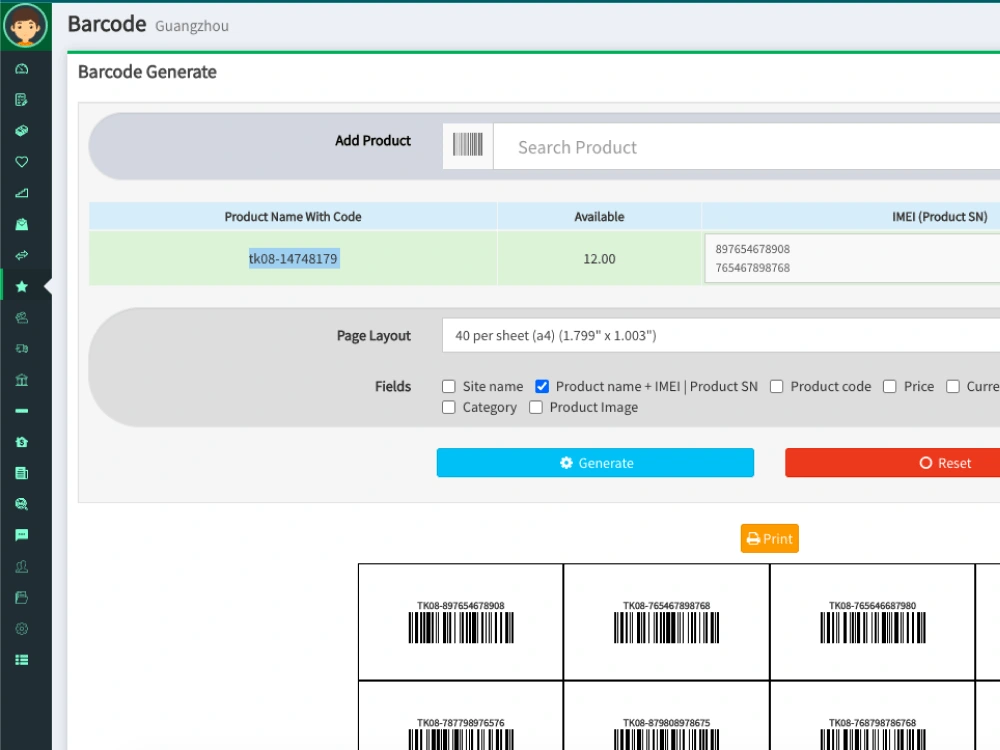Viewport: 1000px width, 750px height.
Task: Open the list rows icon at sidebar bottom
Action: coord(22,660)
